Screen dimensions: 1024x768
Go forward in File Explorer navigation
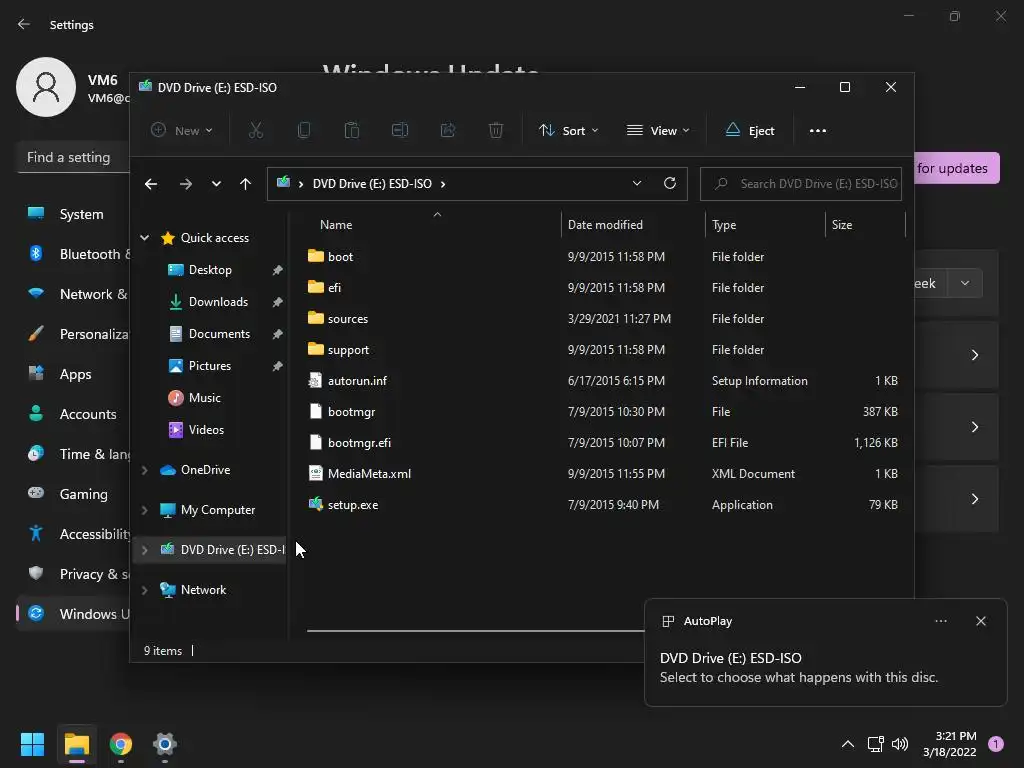tap(186, 184)
